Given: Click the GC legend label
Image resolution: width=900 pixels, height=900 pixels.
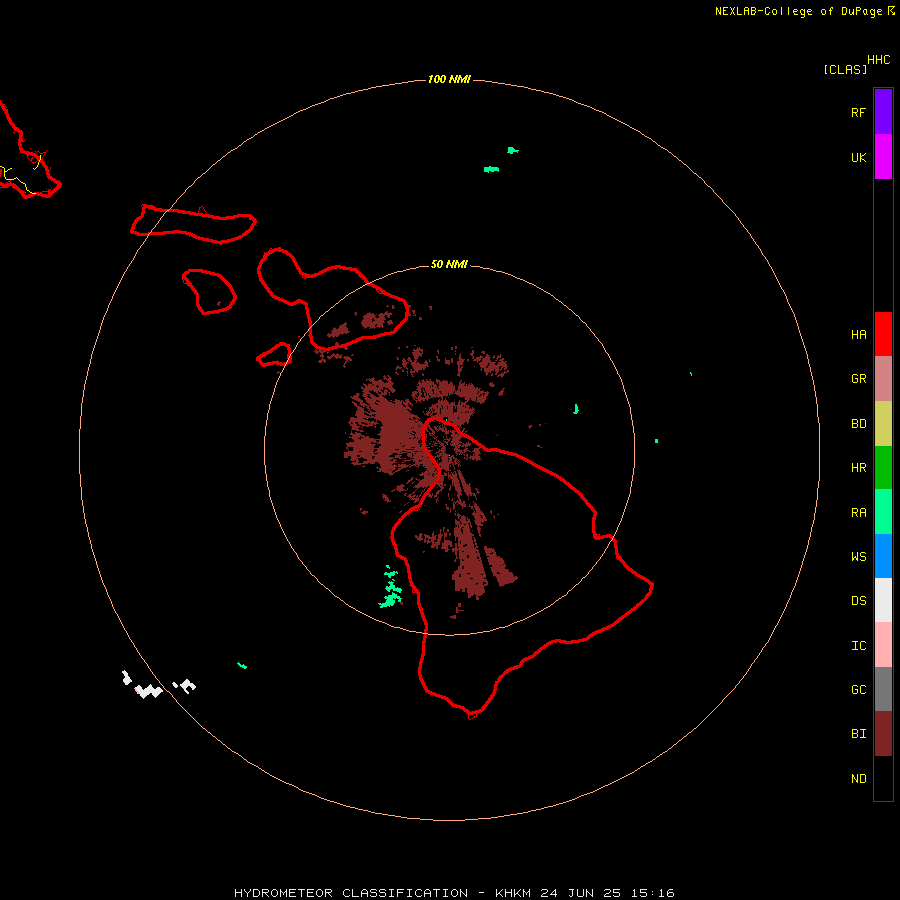Looking at the screenshot, I should (858, 690).
